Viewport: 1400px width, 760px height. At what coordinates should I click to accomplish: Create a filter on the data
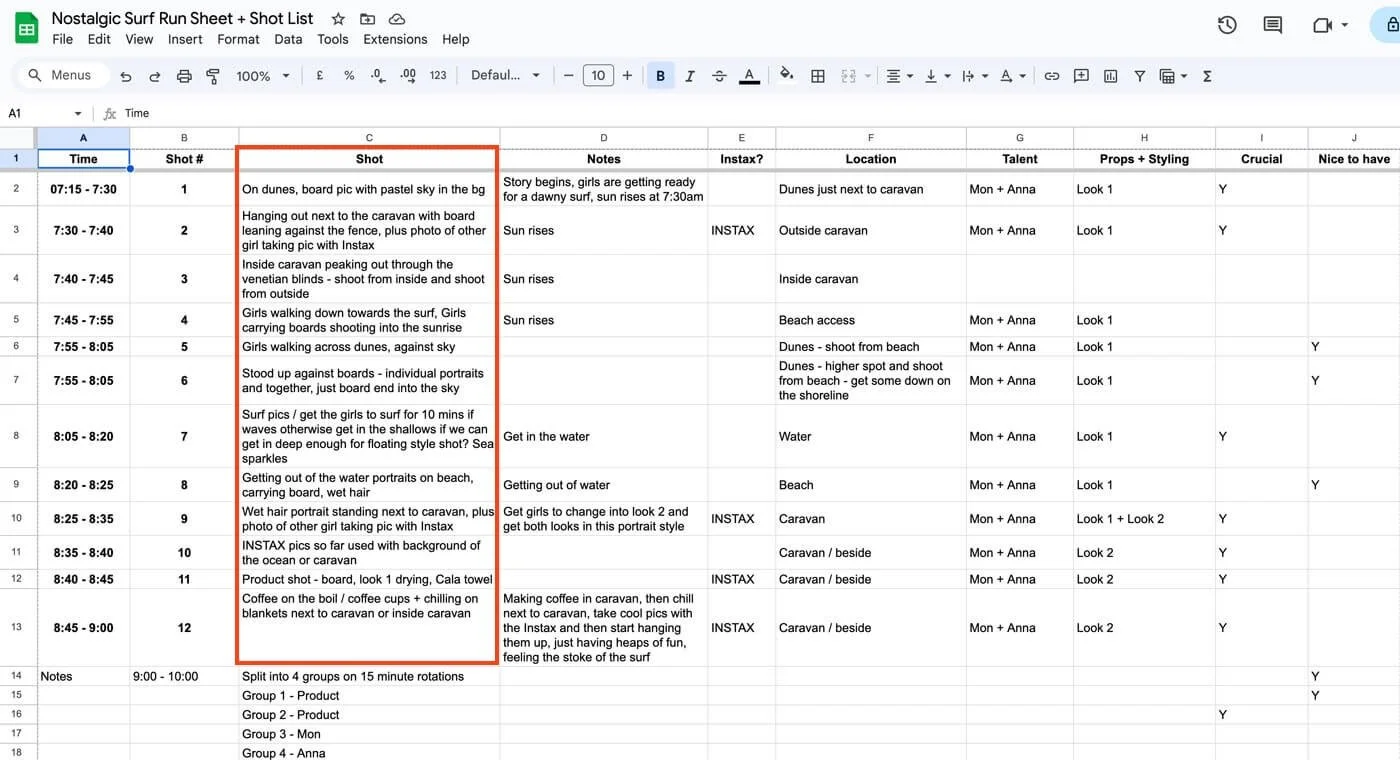pyautogui.click(x=1139, y=75)
